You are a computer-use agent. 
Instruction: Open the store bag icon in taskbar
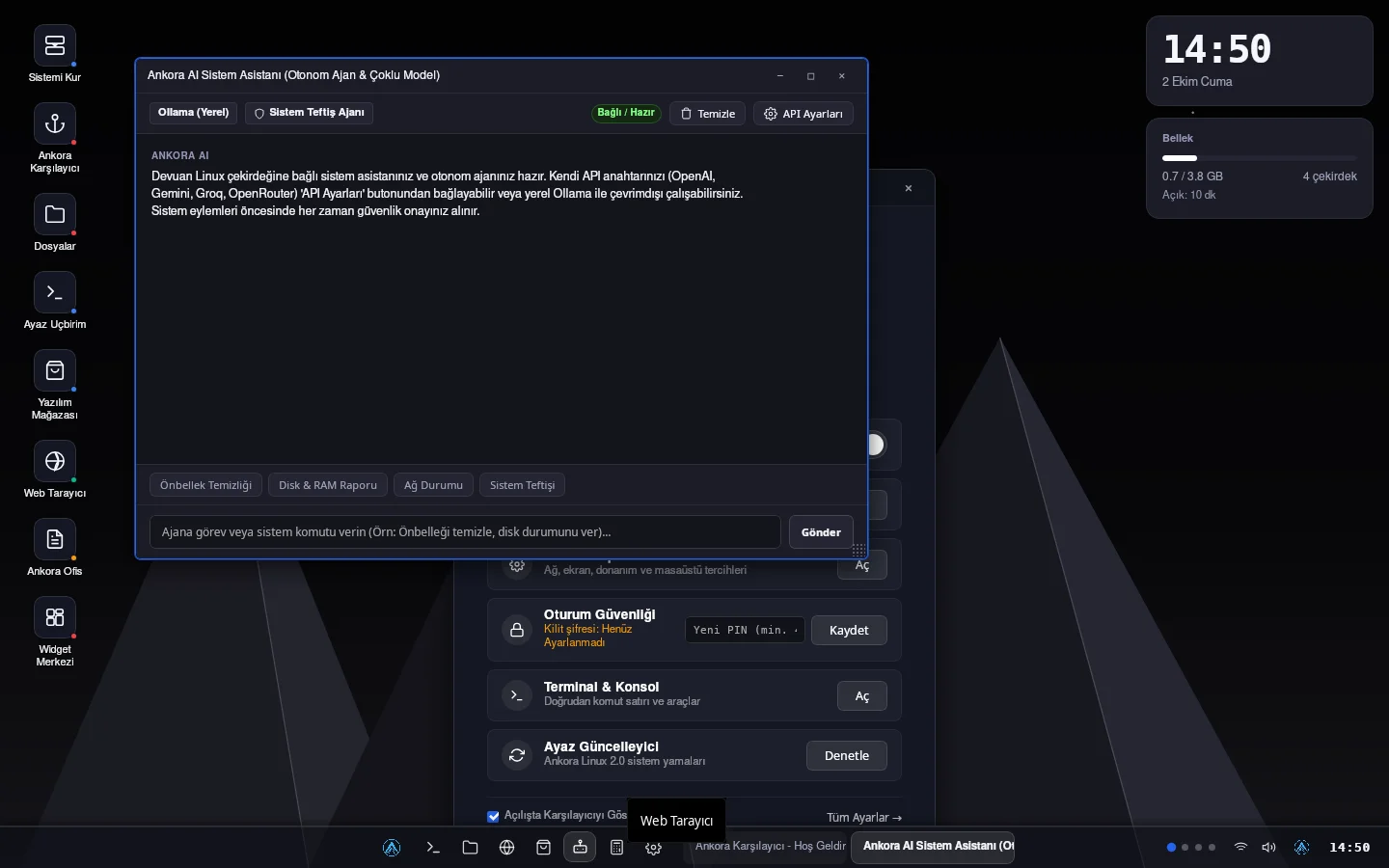543,848
